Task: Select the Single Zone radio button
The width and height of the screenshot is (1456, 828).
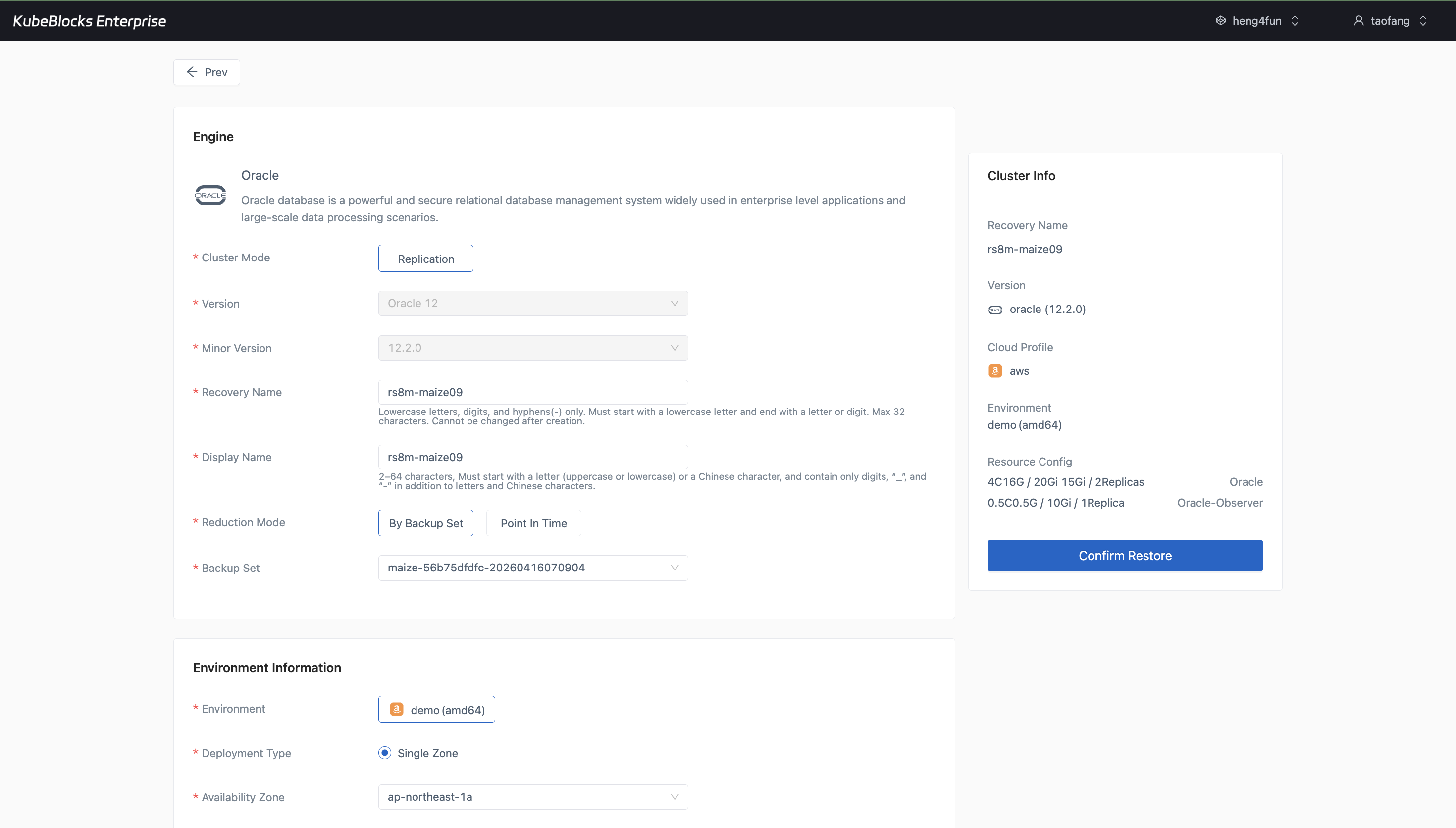Action: pyautogui.click(x=385, y=753)
